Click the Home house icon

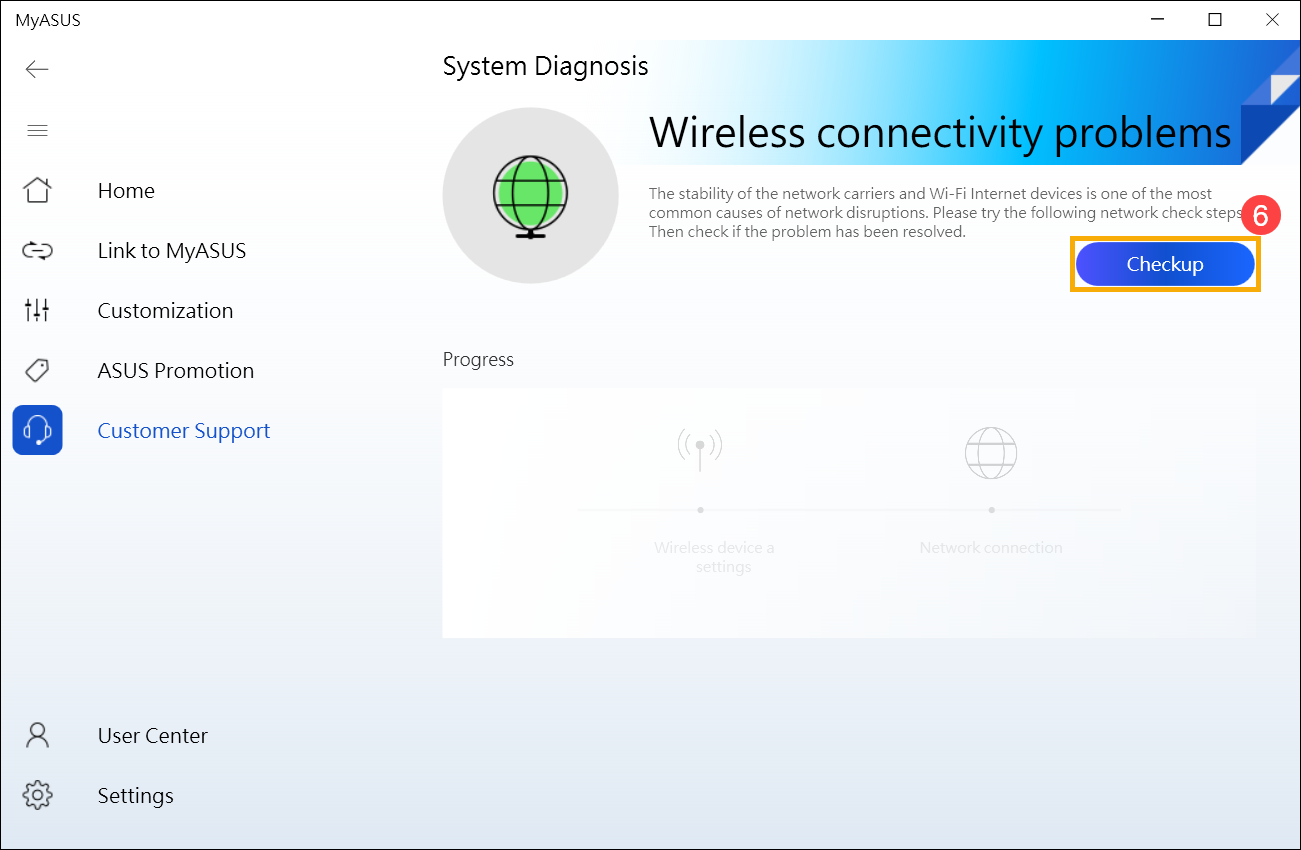(x=37, y=190)
